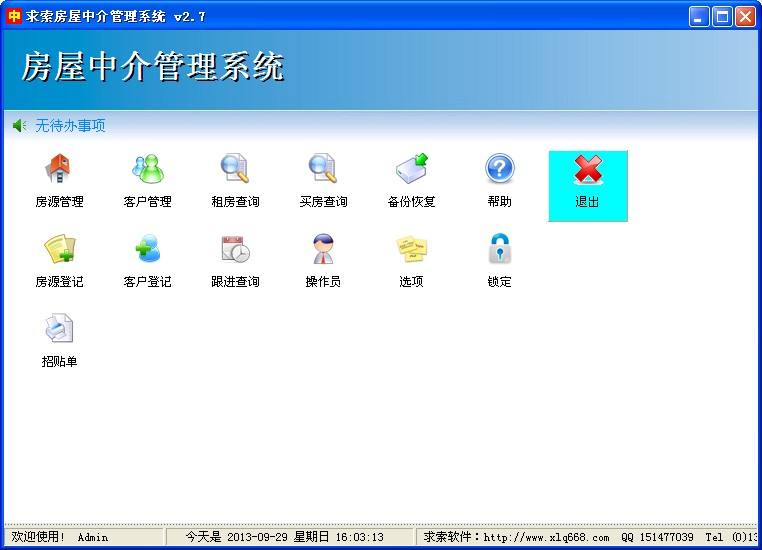Click the 欢迎使用! Admin status panel
762x550 pixels.
(85, 537)
